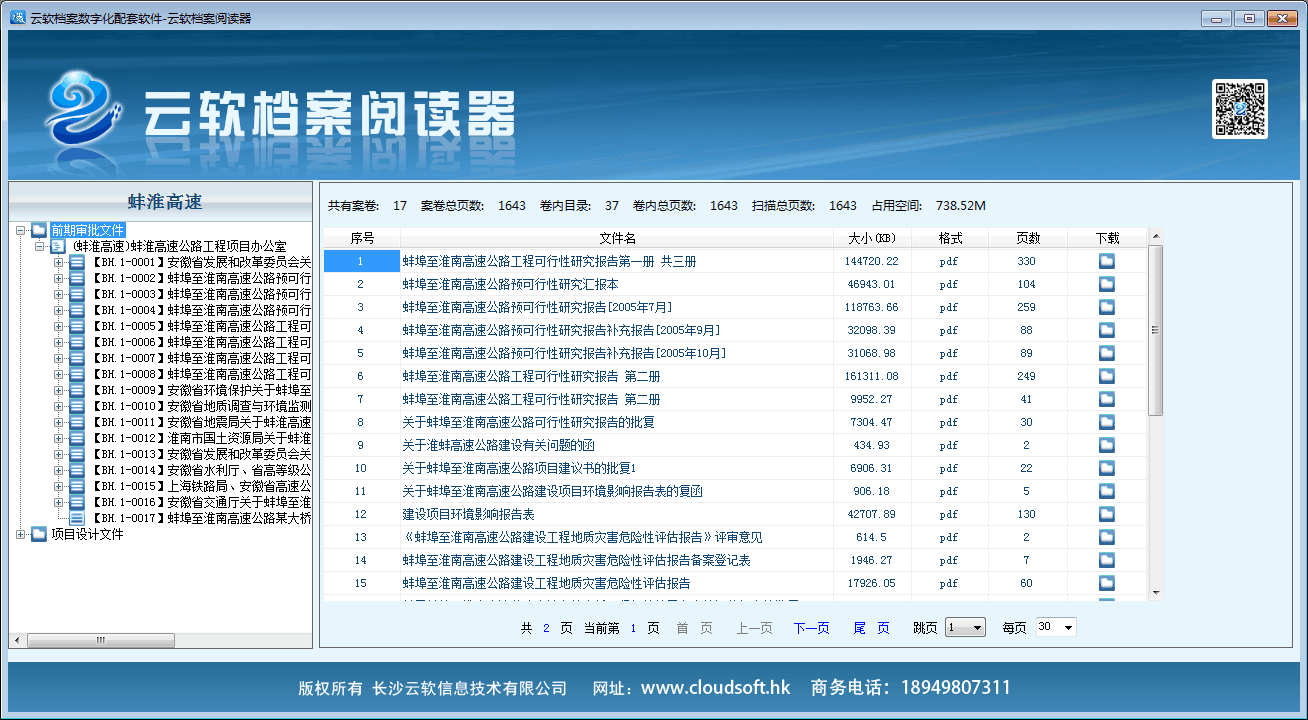The width and height of the screenshot is (1308, 720).
Task: Click size cell 144720.22
Action: (872, 261)
